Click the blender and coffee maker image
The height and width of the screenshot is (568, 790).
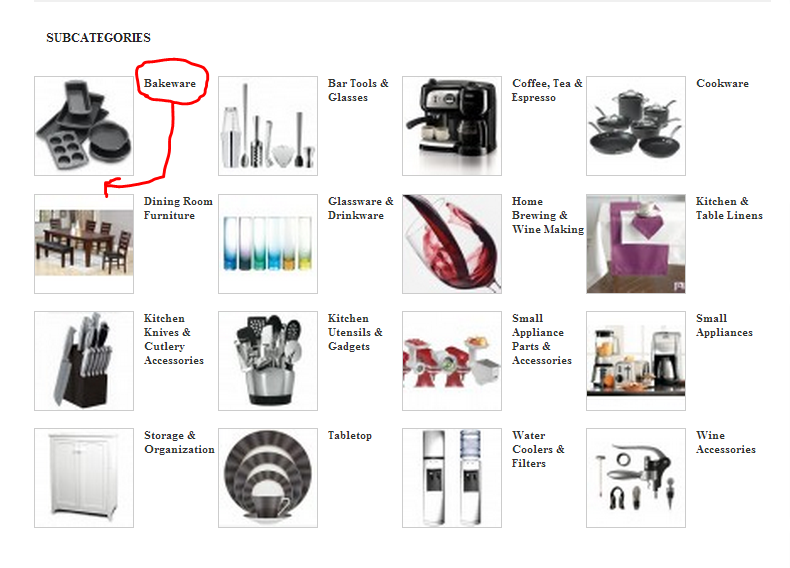tap(636, 361)
